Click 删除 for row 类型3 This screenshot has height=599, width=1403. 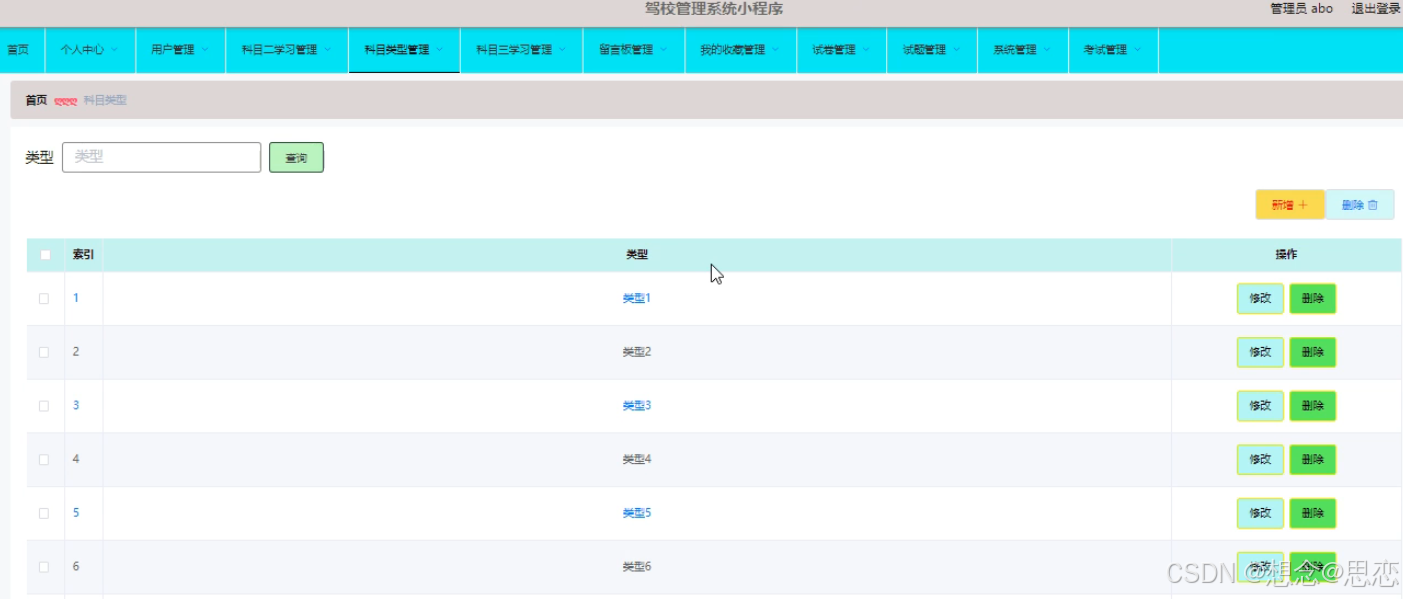1313,406
